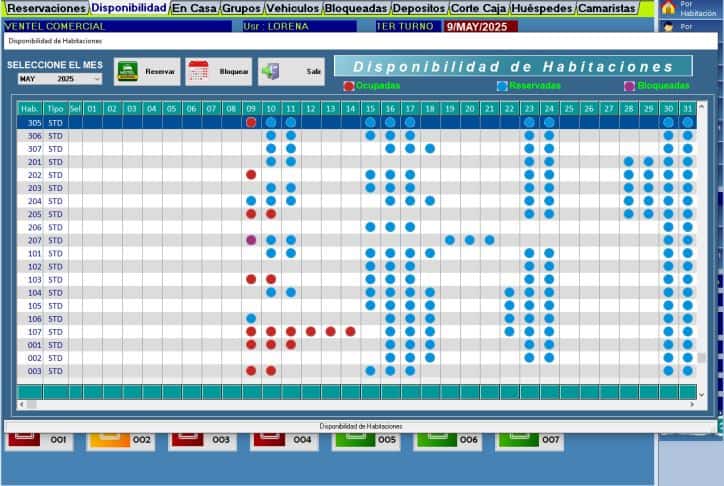Image resolution: width=724 pixels, height=486 pixels.
Task: Click the Bloquear calendar icon button
Action: point(218,71)
